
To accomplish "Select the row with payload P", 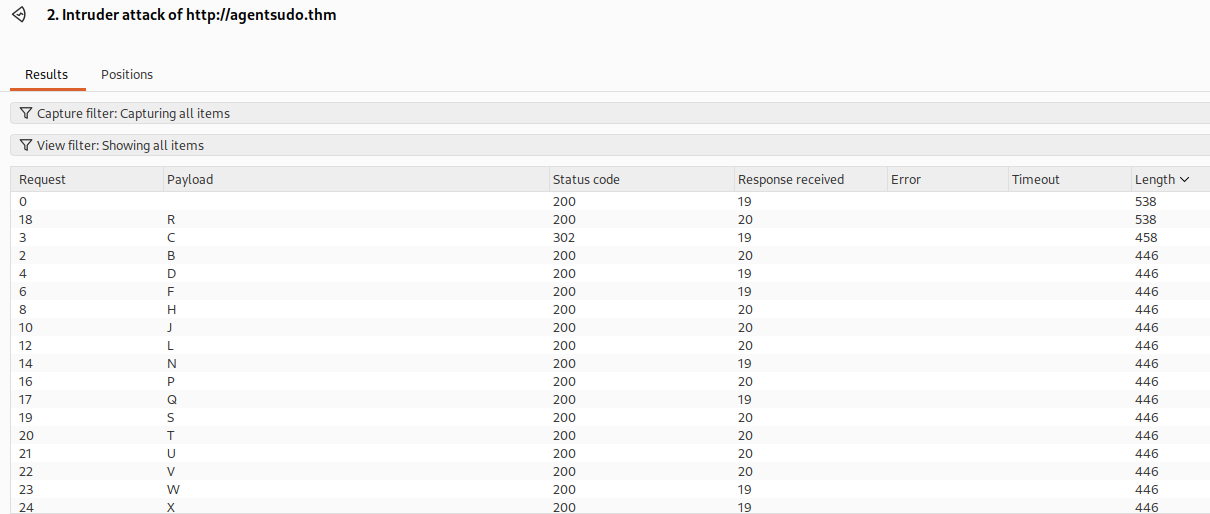I will pyautogui.click(x=610, y=381).
